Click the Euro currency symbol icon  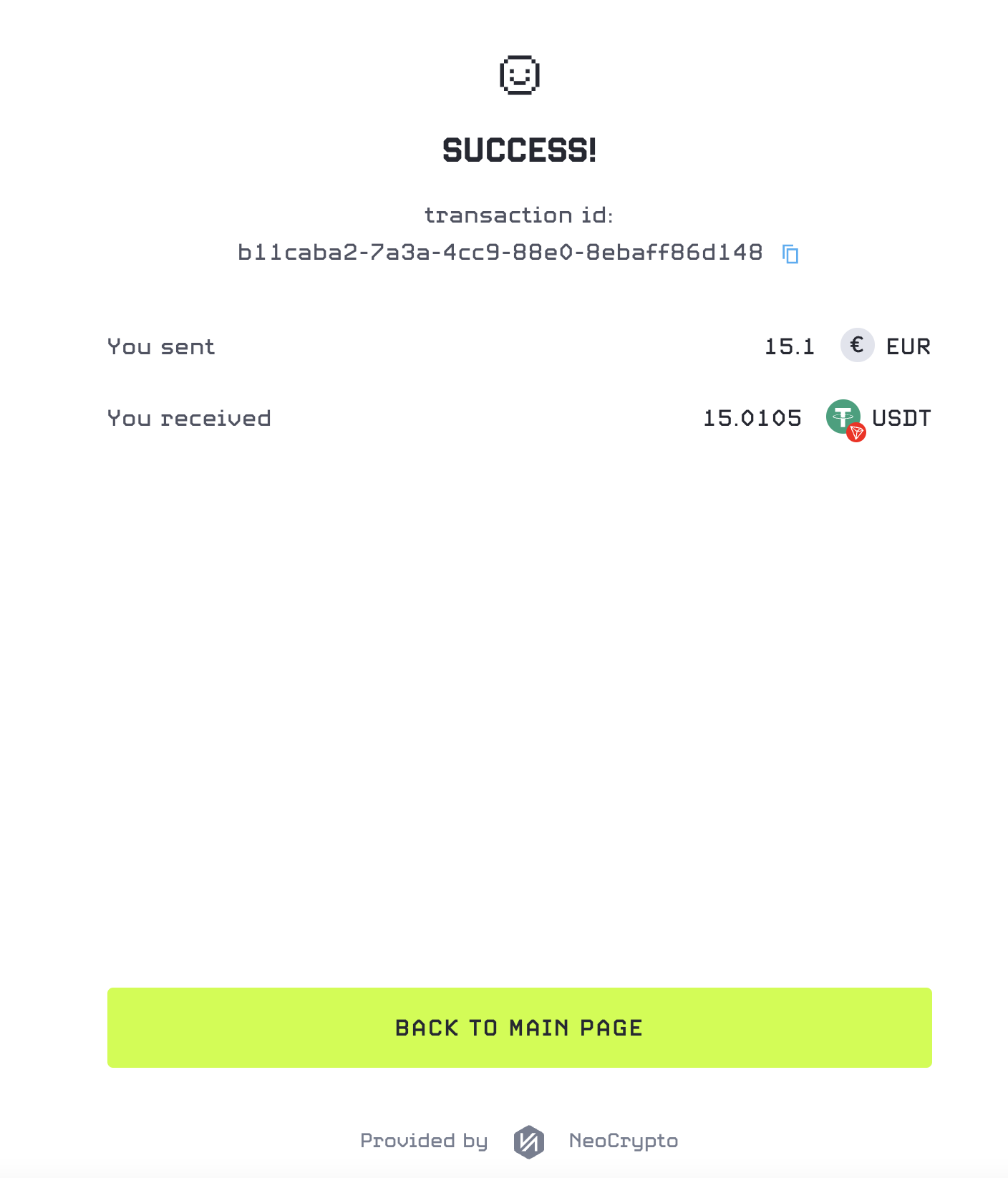coord(857,346)
